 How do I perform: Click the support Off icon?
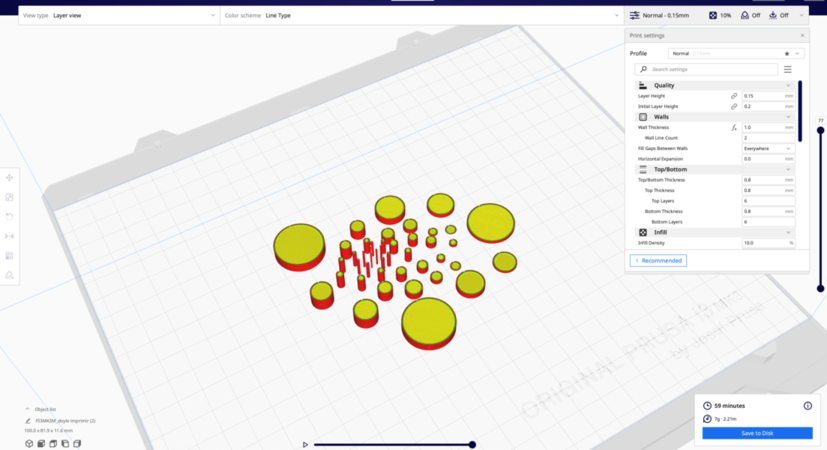(x=745, y=15)
